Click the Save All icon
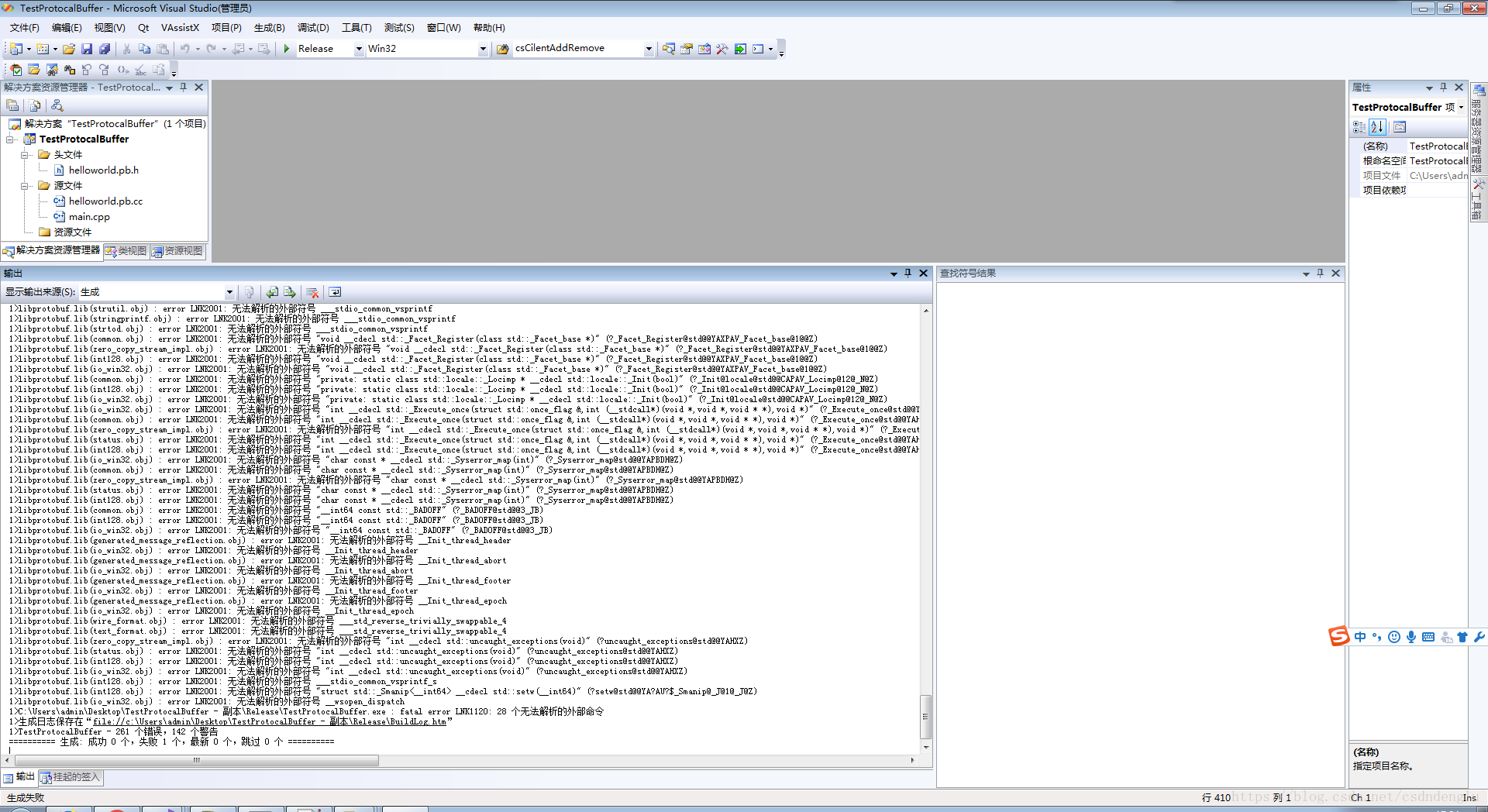 (105, 49)
